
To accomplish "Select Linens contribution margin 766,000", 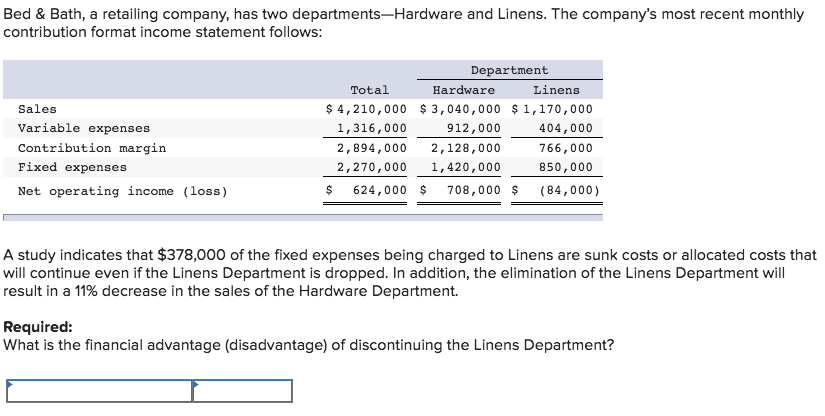I will click(566, 148).
